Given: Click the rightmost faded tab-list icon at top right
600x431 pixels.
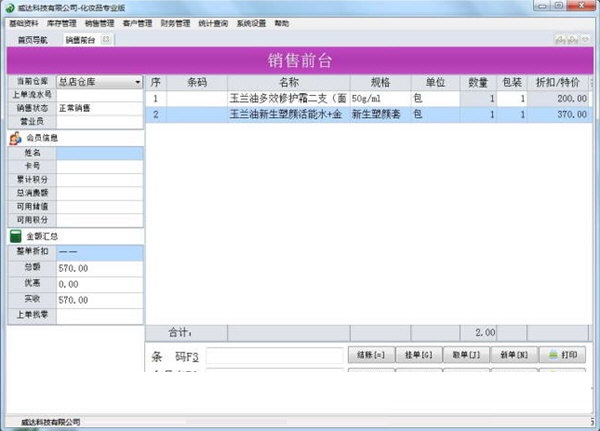Looking at the screenshot, I should pos(586,39).
